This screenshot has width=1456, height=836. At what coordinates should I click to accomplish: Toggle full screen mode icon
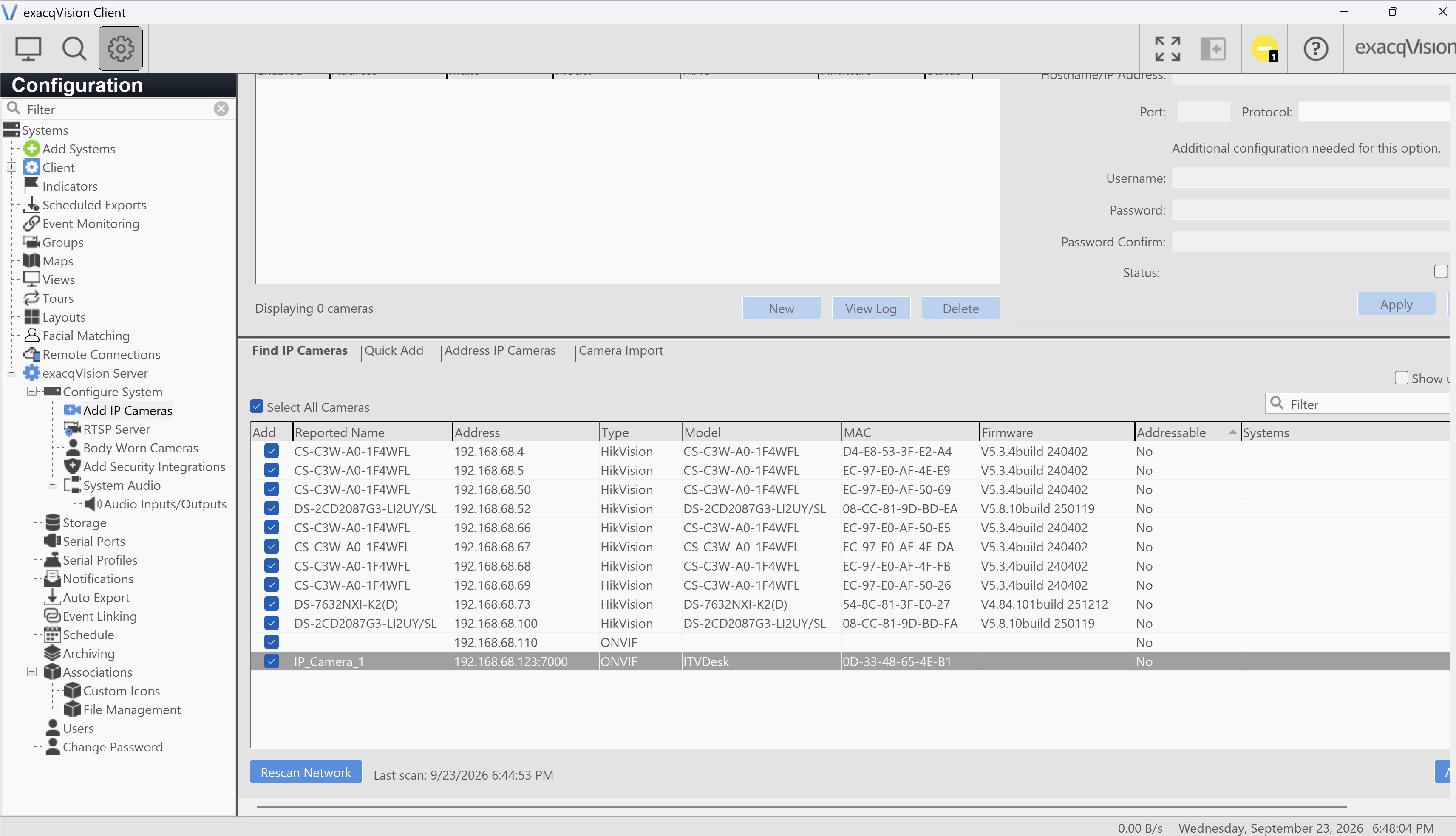1168,48
